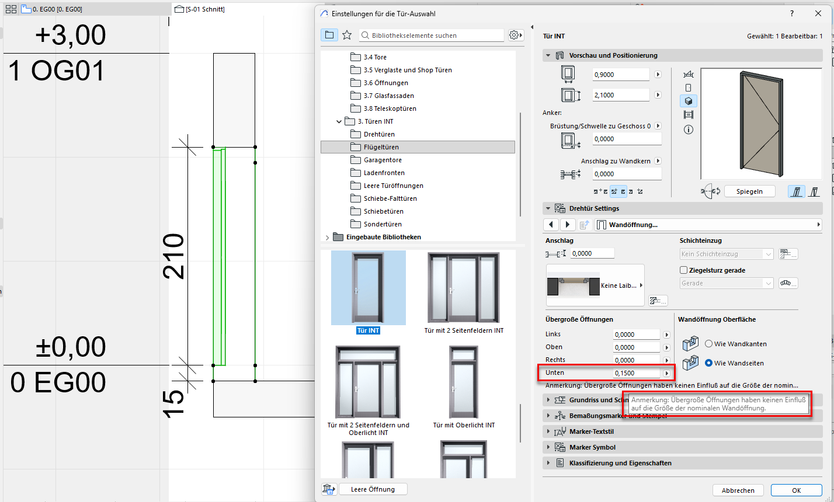Viewport: 834px width, 502px height.
Task: Select the Wie Wandseiten radio option
Action: pos(708,363)
